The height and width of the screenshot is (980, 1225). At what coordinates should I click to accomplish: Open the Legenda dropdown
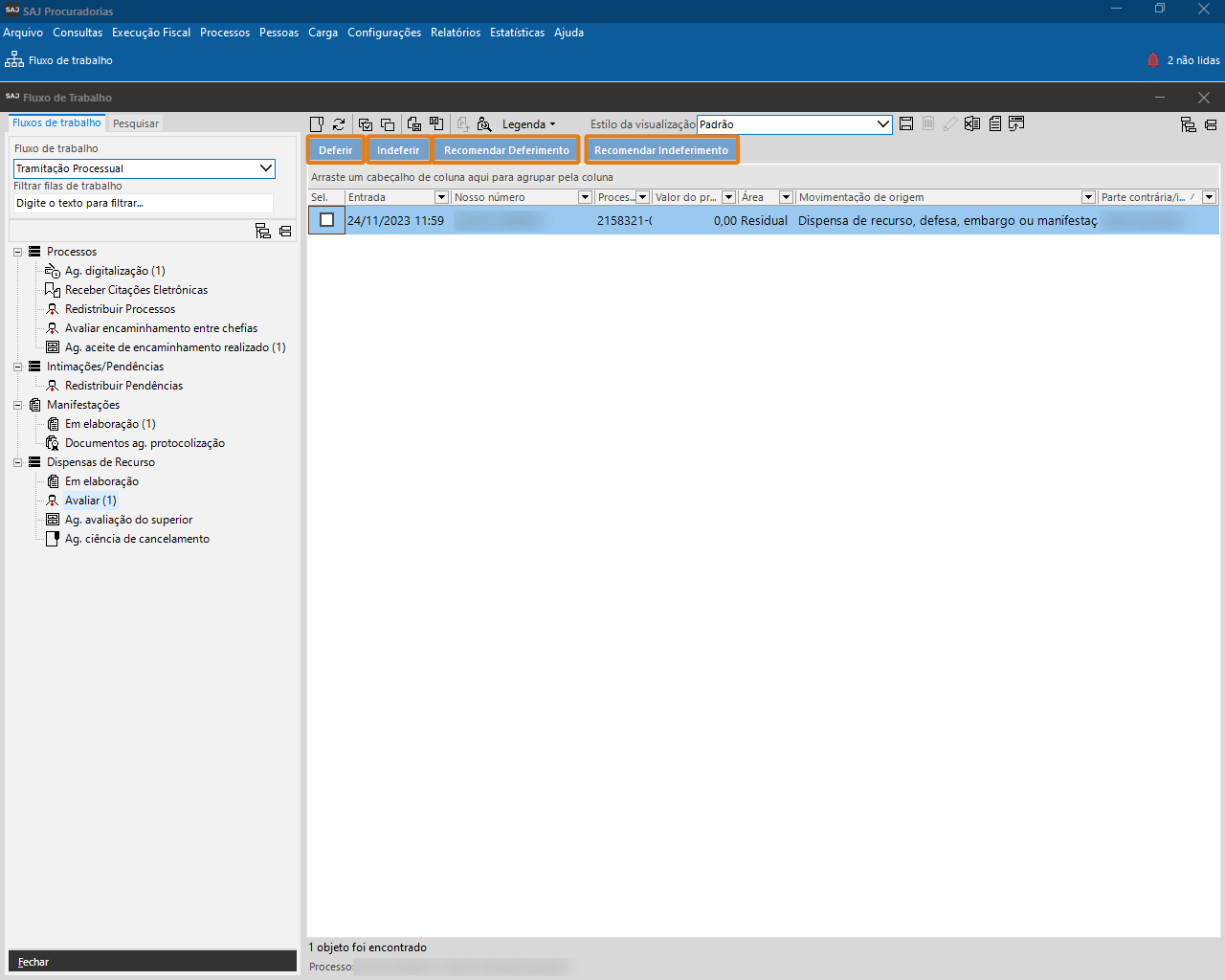(528, 124)
